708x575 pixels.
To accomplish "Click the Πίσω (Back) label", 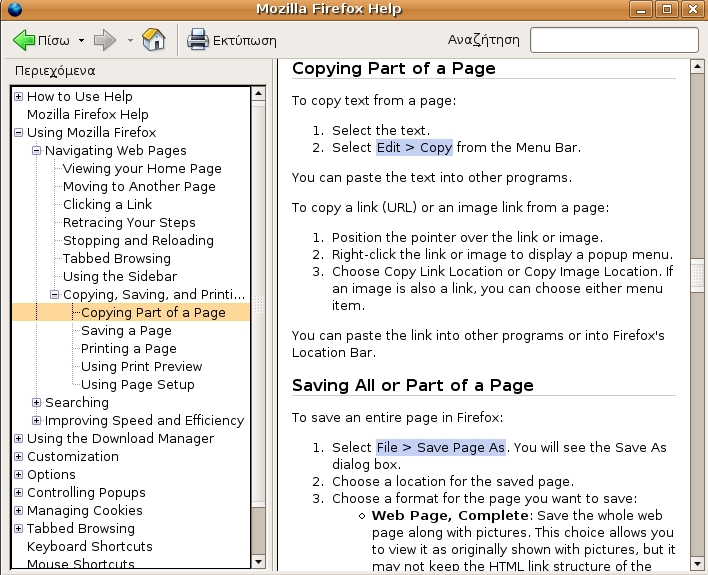I will point(54,41).
